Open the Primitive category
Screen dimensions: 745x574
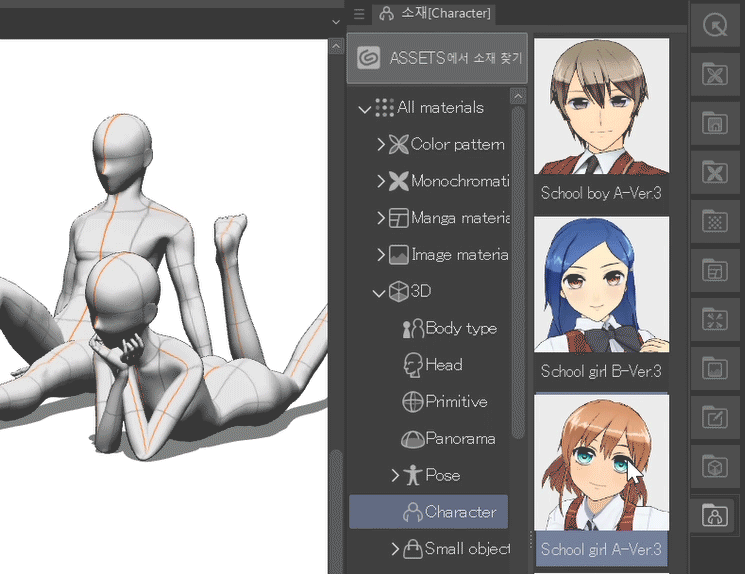(x=456, y=402)
